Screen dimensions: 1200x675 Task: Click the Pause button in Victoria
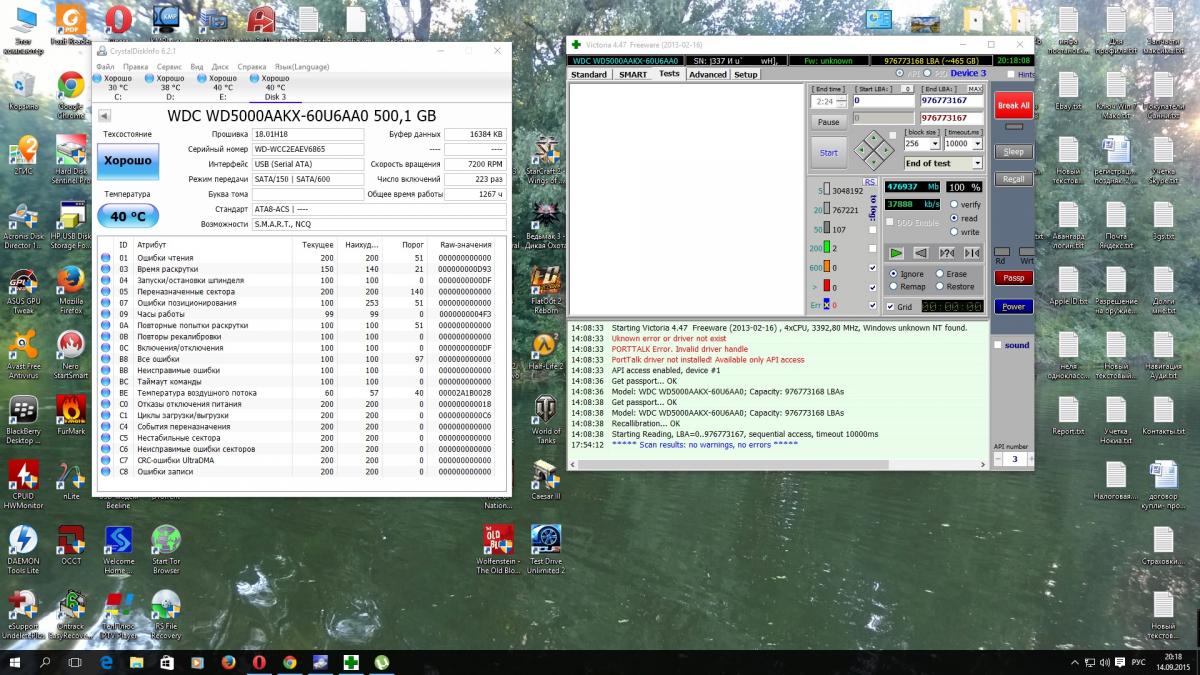tap(829, 122)
